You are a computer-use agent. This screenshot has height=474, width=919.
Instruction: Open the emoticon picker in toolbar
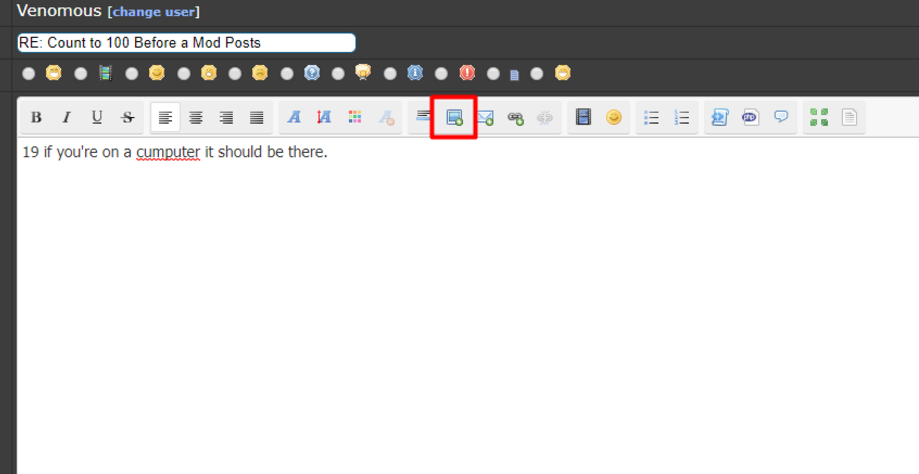614,118
